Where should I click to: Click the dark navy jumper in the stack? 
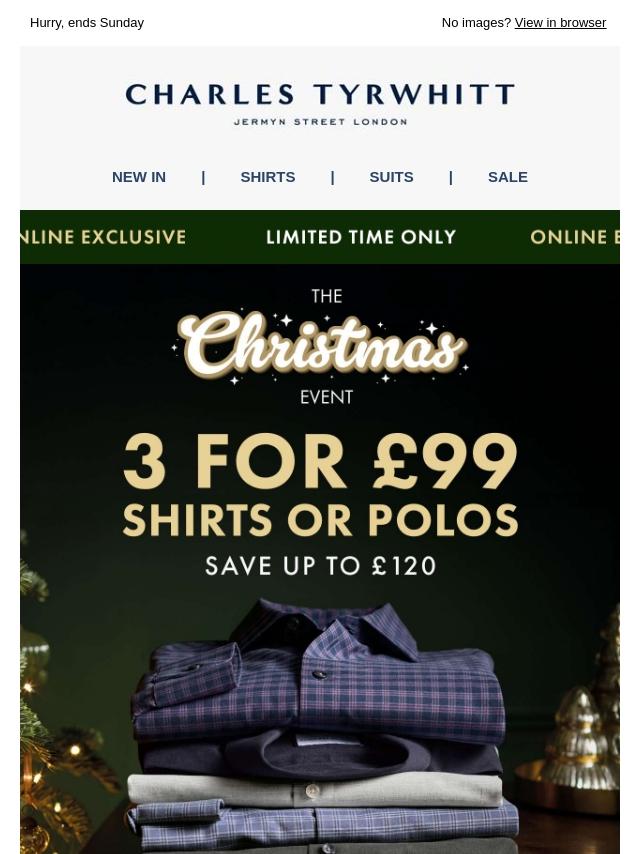[320, 755]
